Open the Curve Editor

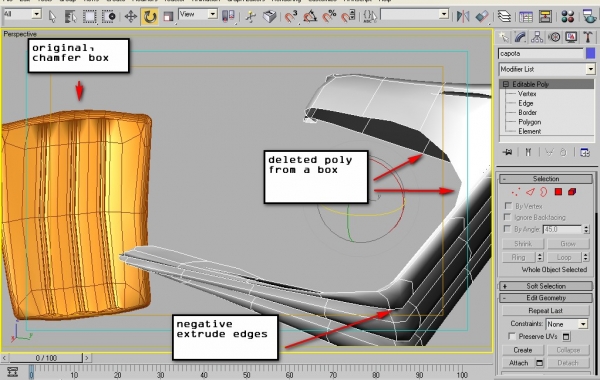click(x=526, y=16)
